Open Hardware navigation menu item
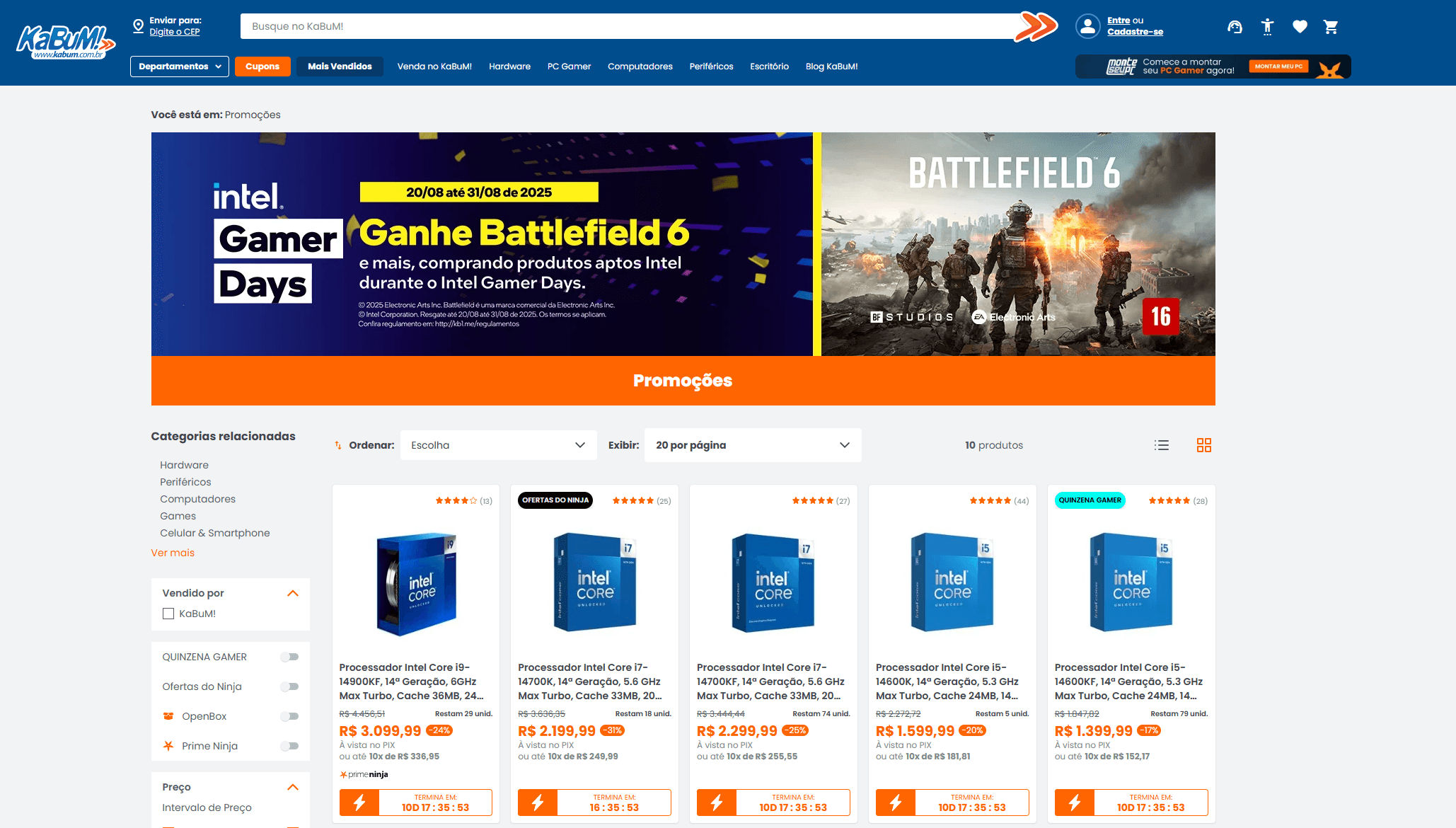The width and height of the screenshot is (1456, 828). click(x=509, y=67)
